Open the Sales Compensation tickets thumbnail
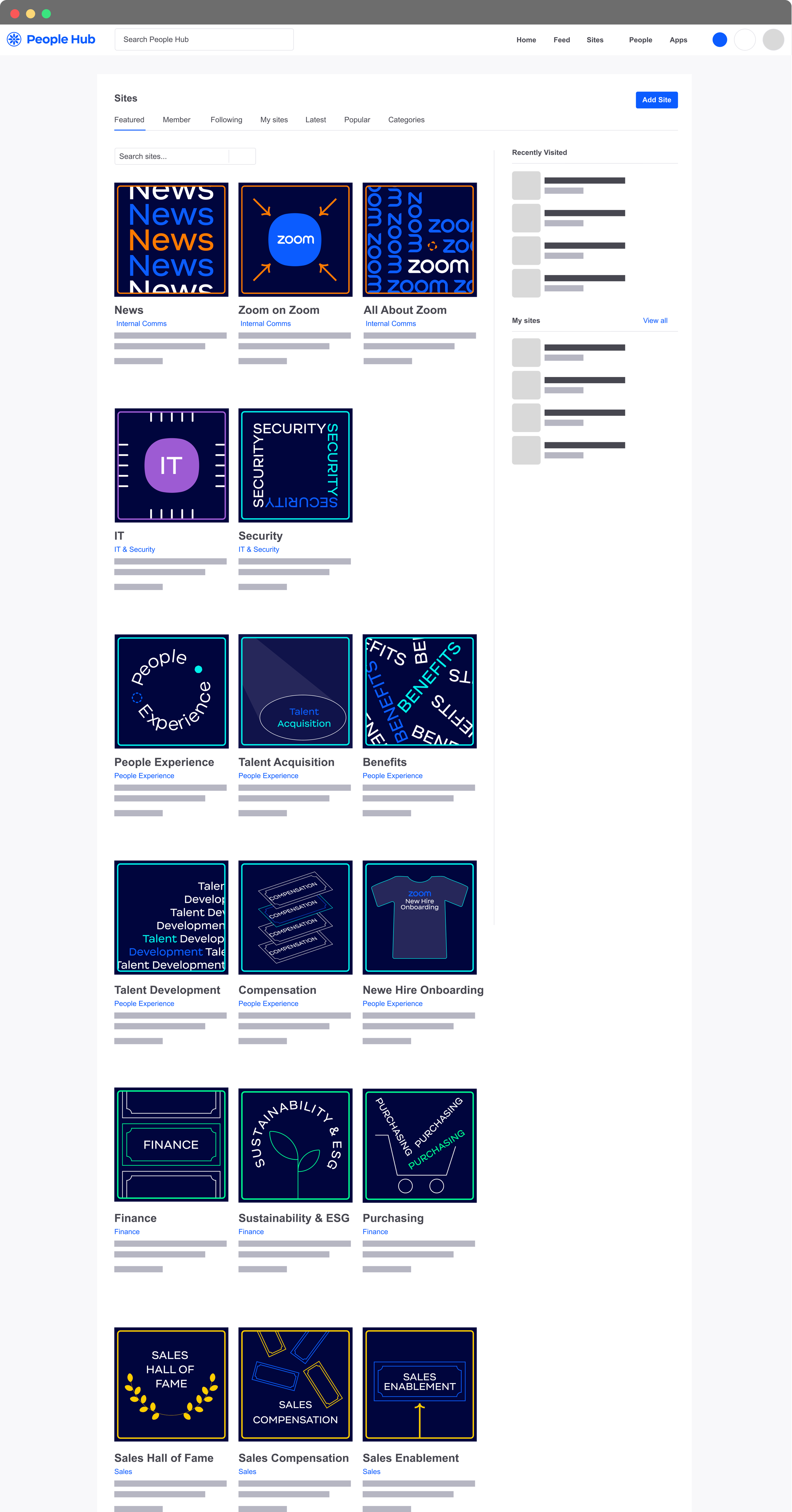792x1512 pixels. click(x=295, y=1385)
